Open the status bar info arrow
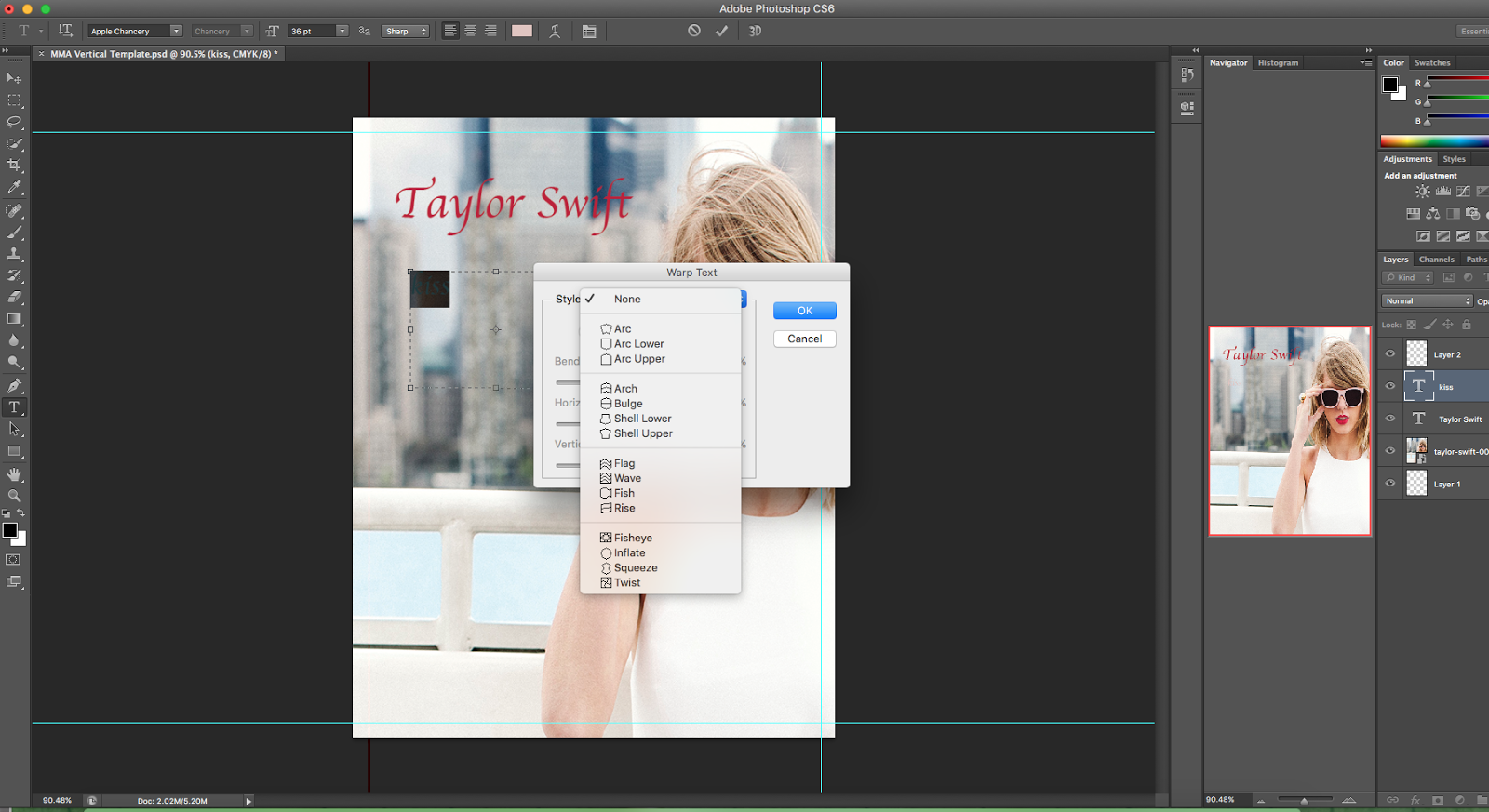Screen dimensions: 1489x812 click(x=248, y=801)
